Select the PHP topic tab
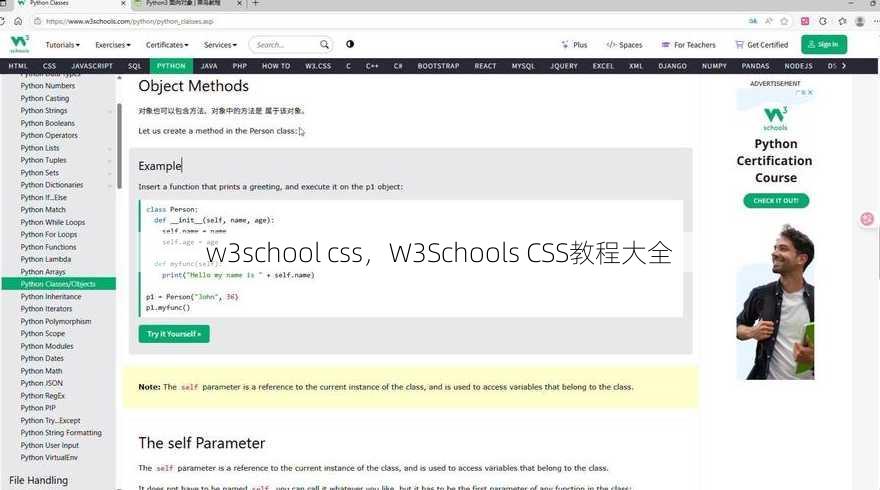 pyautogui.click(x=240, y=66)
